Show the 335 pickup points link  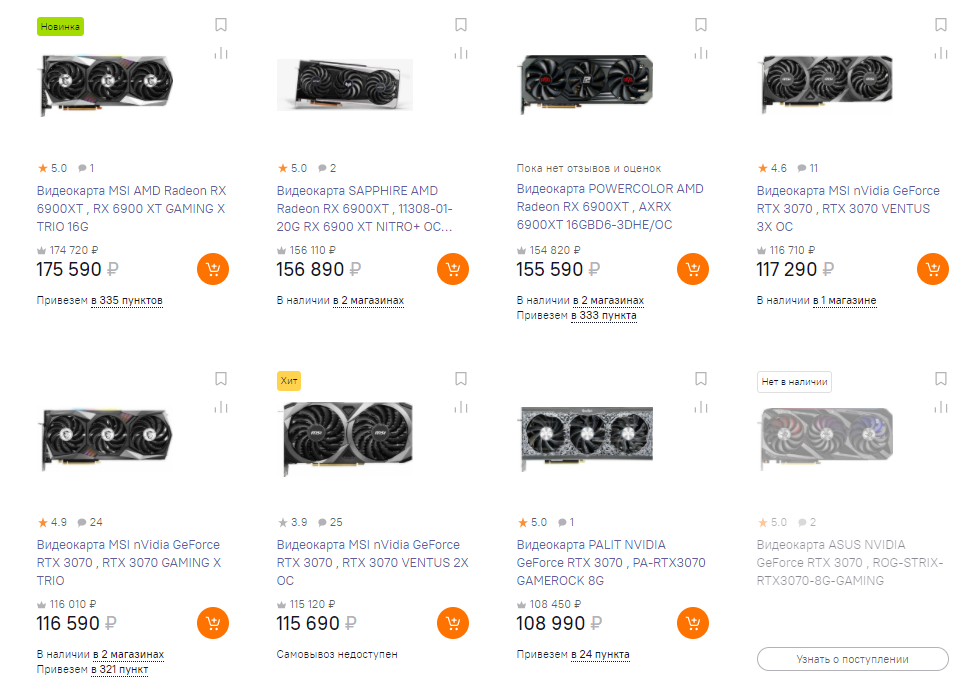coord(126,300)
